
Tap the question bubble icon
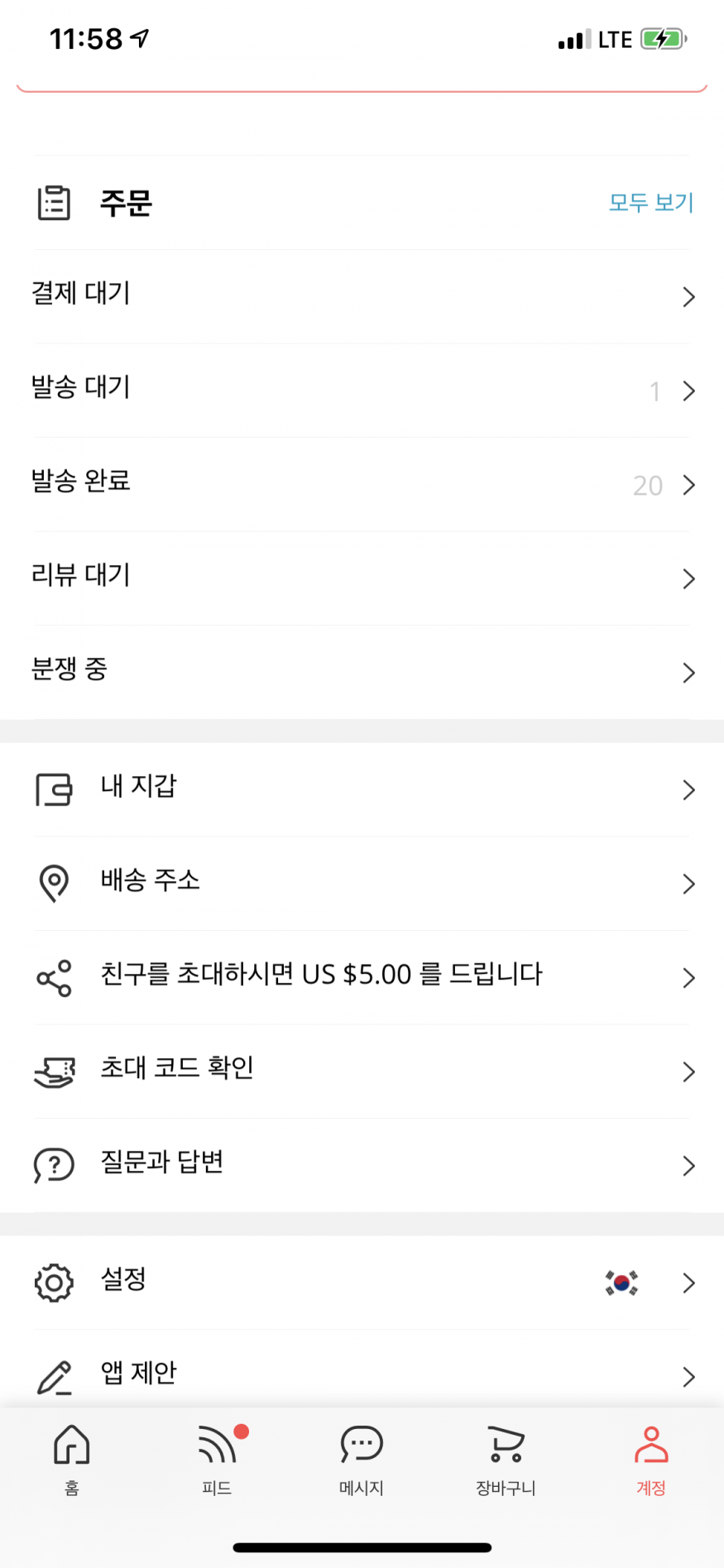tap(55, 1165)
